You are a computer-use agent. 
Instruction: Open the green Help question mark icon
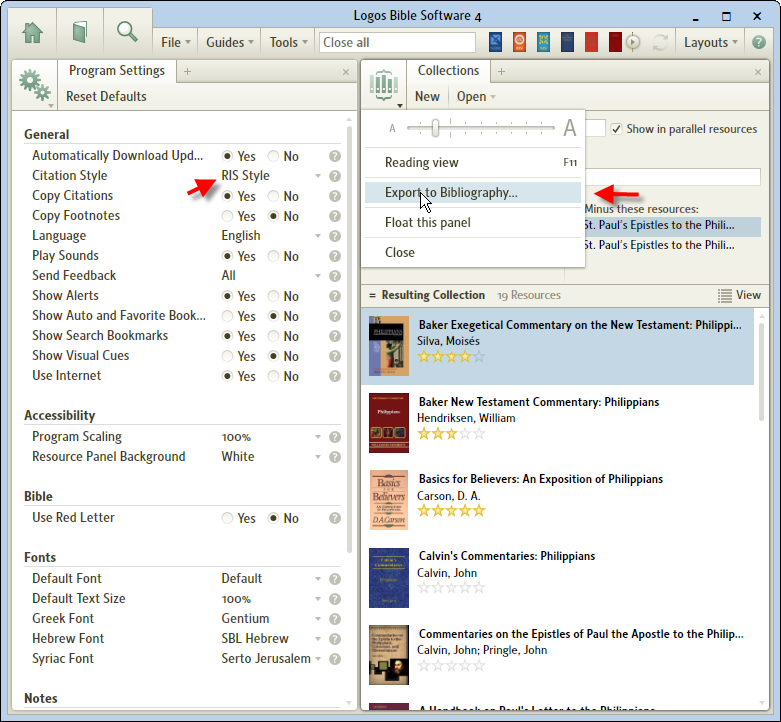pyautogui.click(x=759, y=42)
